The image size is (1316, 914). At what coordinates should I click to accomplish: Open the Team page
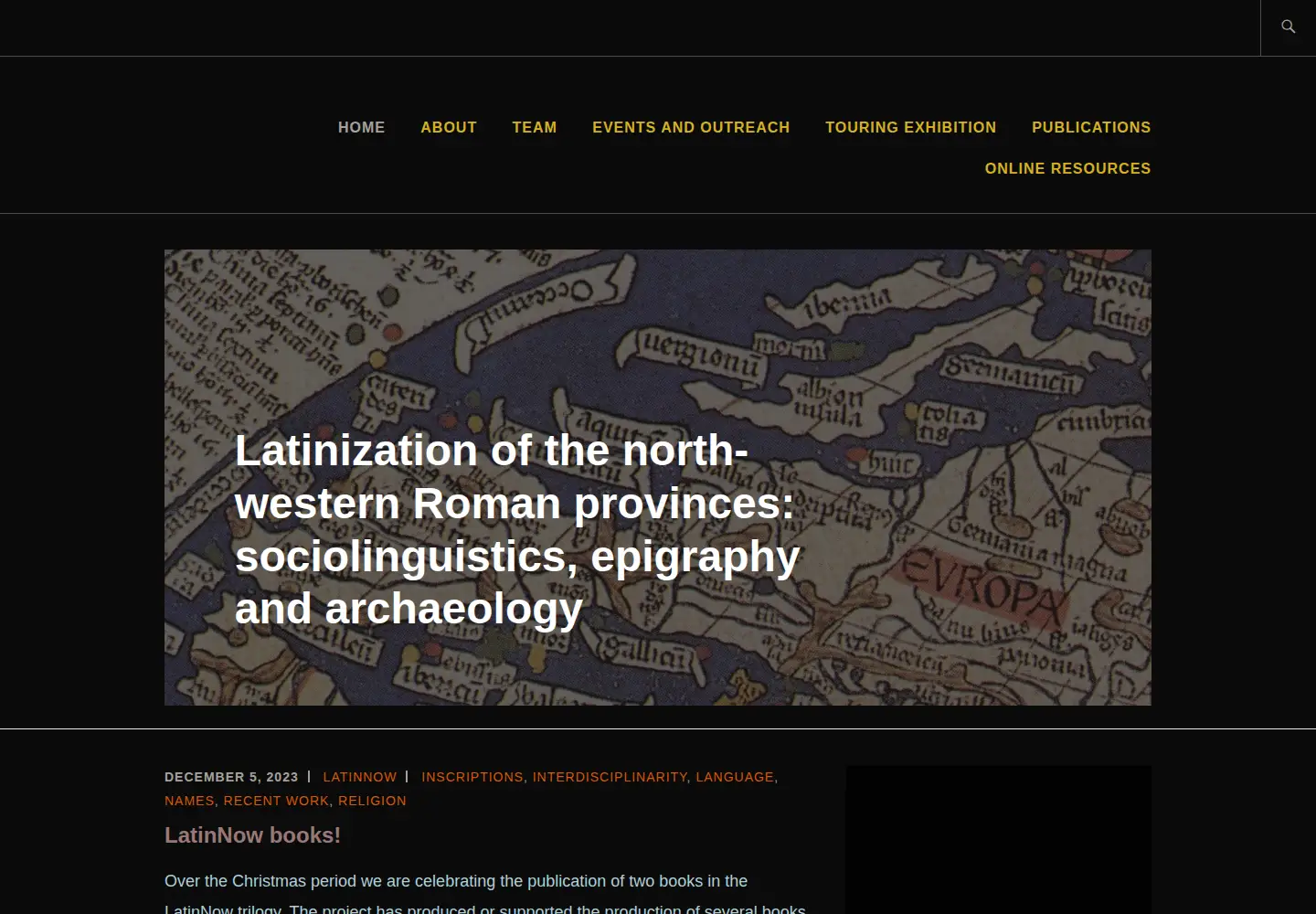click(535, 127)
